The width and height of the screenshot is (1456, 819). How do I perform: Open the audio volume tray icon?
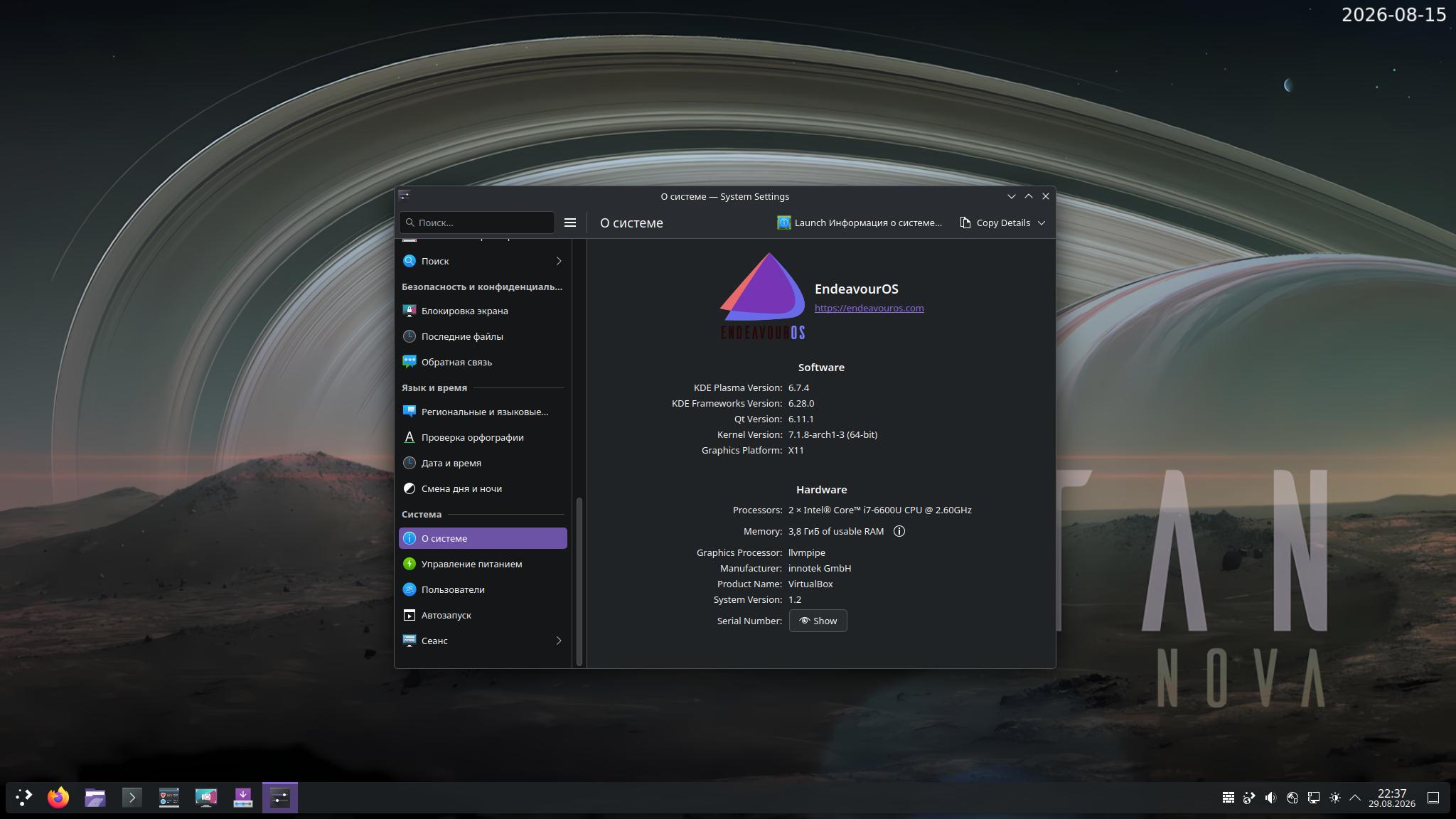[x=1270, y=798]
